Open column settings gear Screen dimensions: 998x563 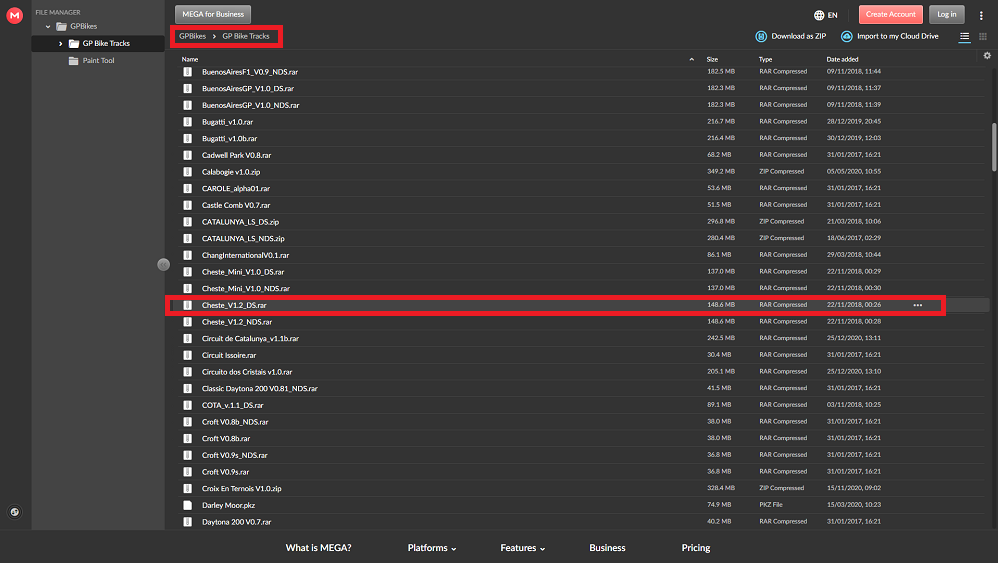pos(987,55)
